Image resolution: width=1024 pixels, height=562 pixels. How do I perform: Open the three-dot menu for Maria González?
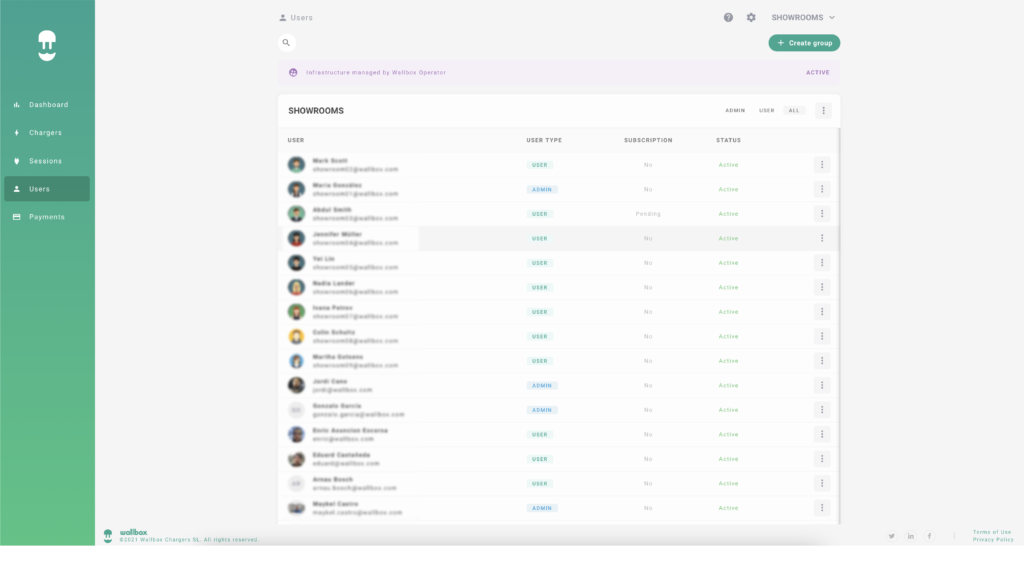click(x=822, y=189)
